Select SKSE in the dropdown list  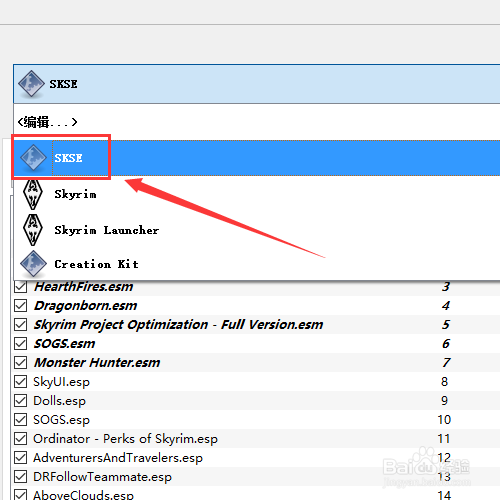click(257, 158)
